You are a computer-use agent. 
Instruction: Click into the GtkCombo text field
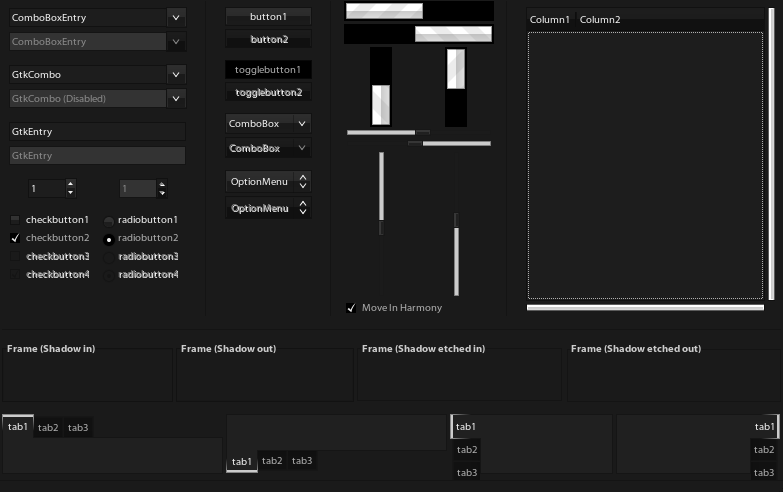pos(88,74)
